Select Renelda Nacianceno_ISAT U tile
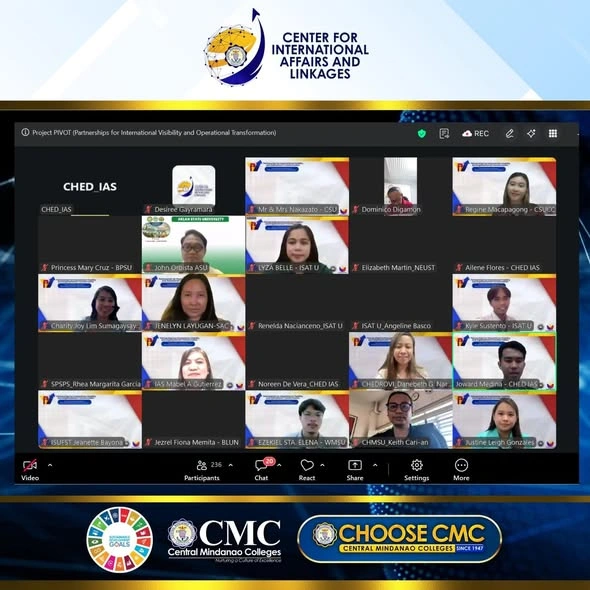 [x=297, y=303]
